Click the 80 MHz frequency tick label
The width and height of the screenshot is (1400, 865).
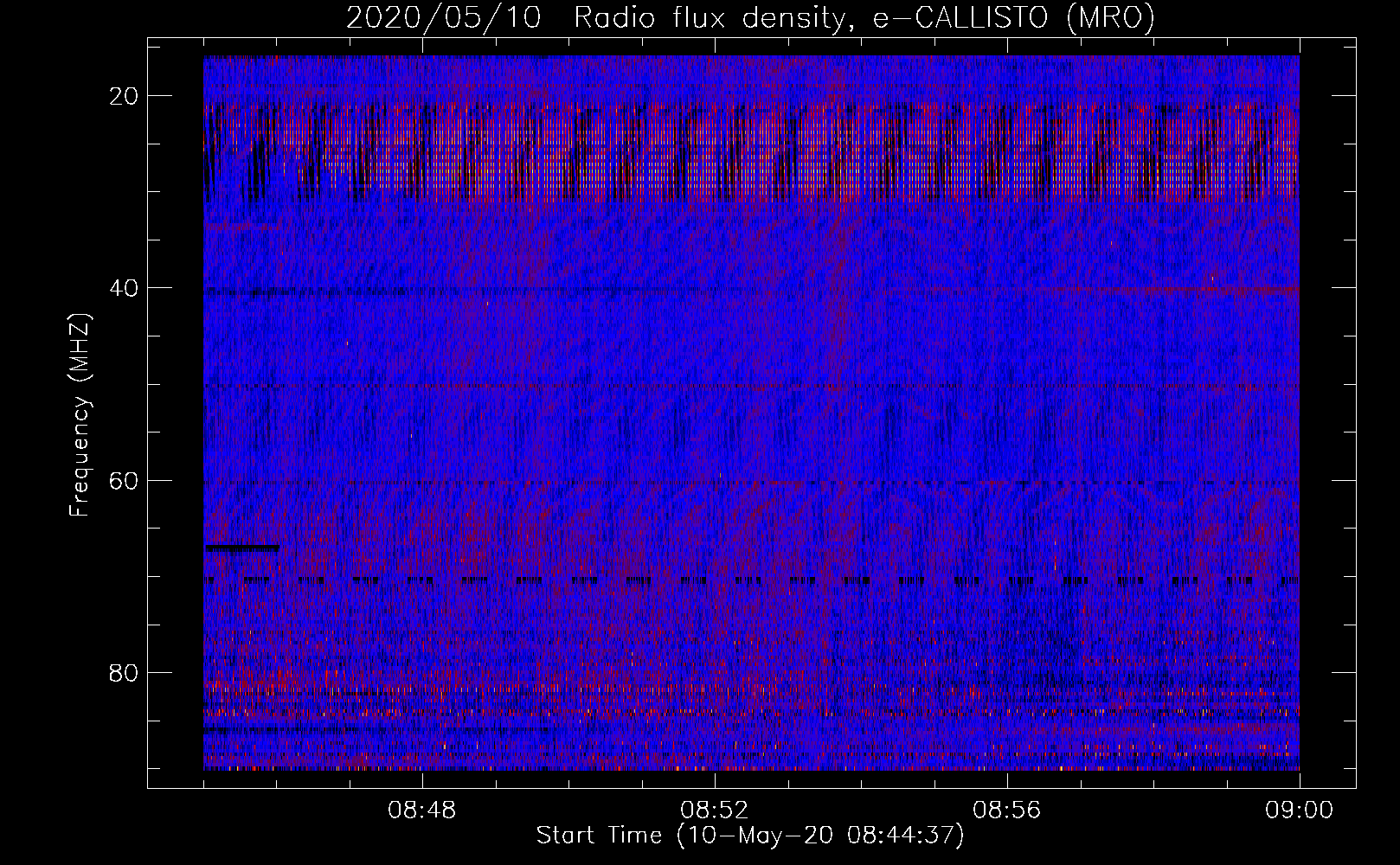[125, 672]
